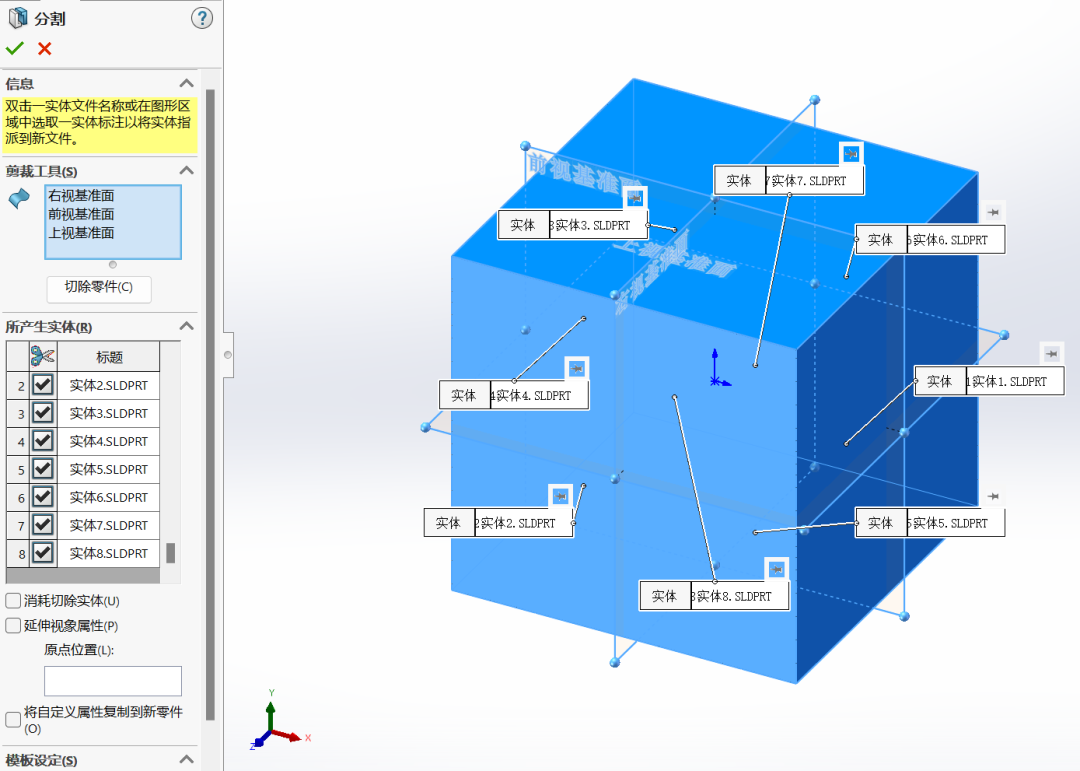The height and width of the screenshot is (771, 1080).
Task: Collapse the 剪裁工具 section
Action: point(186,172)
